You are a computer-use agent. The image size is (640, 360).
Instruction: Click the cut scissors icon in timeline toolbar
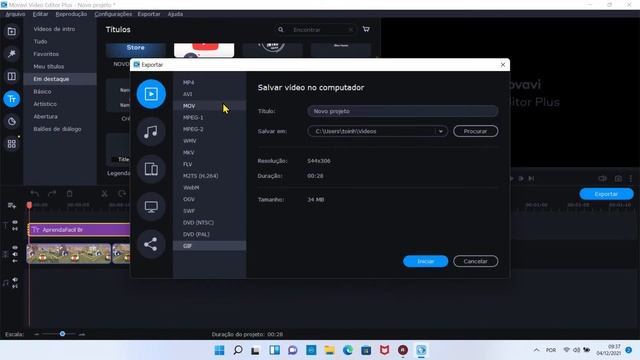[104, 193]
